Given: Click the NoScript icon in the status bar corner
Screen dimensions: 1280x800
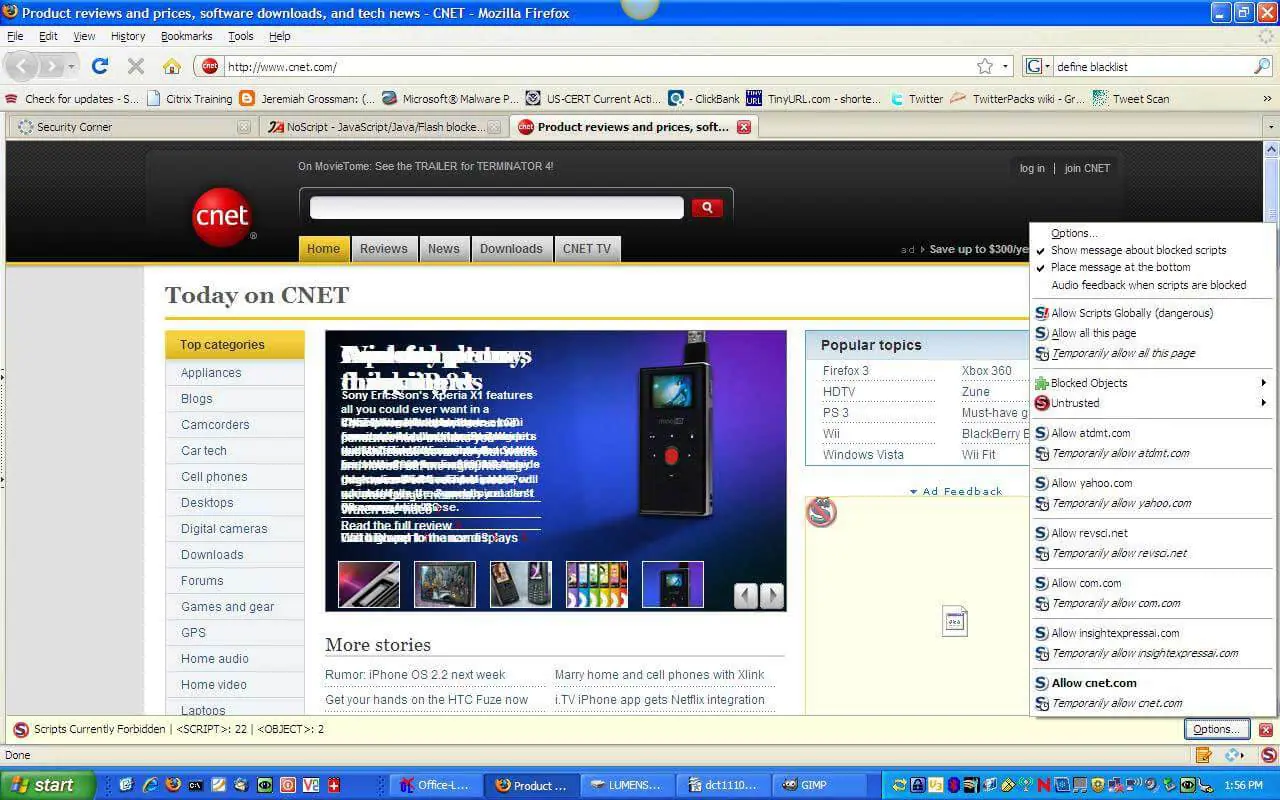Looking at the screenshot, I should 1268,755.
